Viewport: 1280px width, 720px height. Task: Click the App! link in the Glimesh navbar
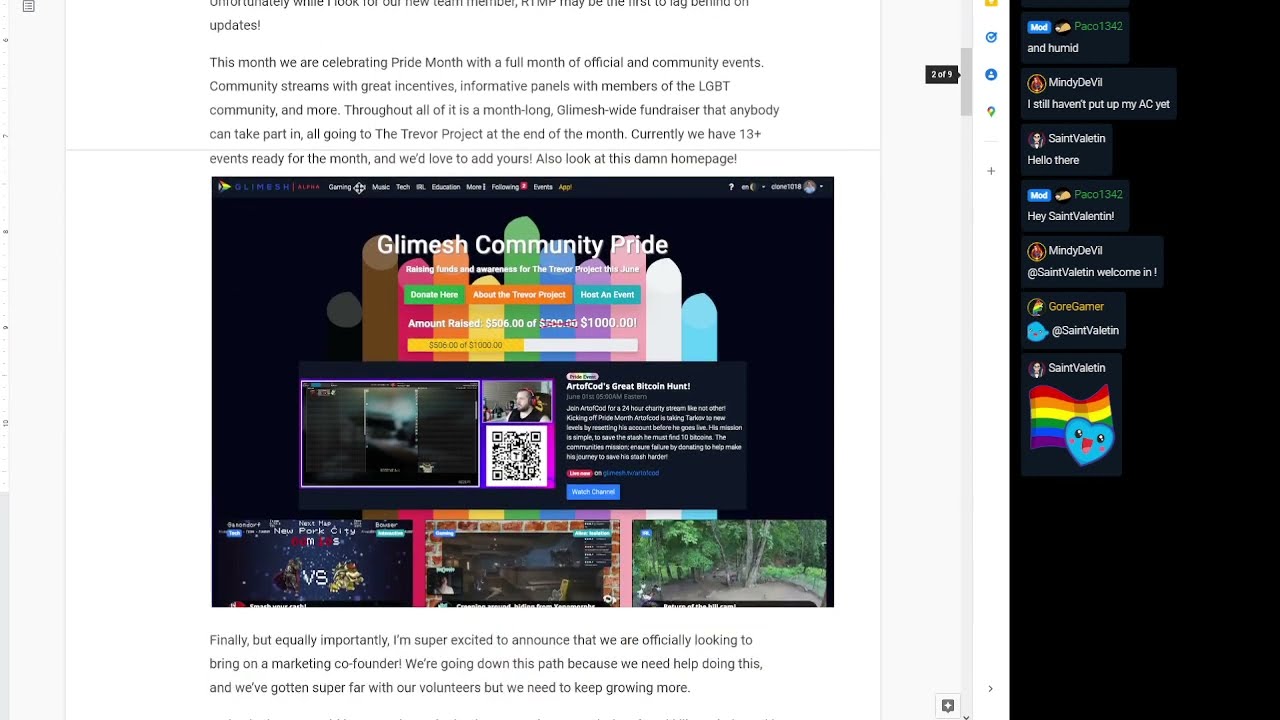click(x=565, y=187)
